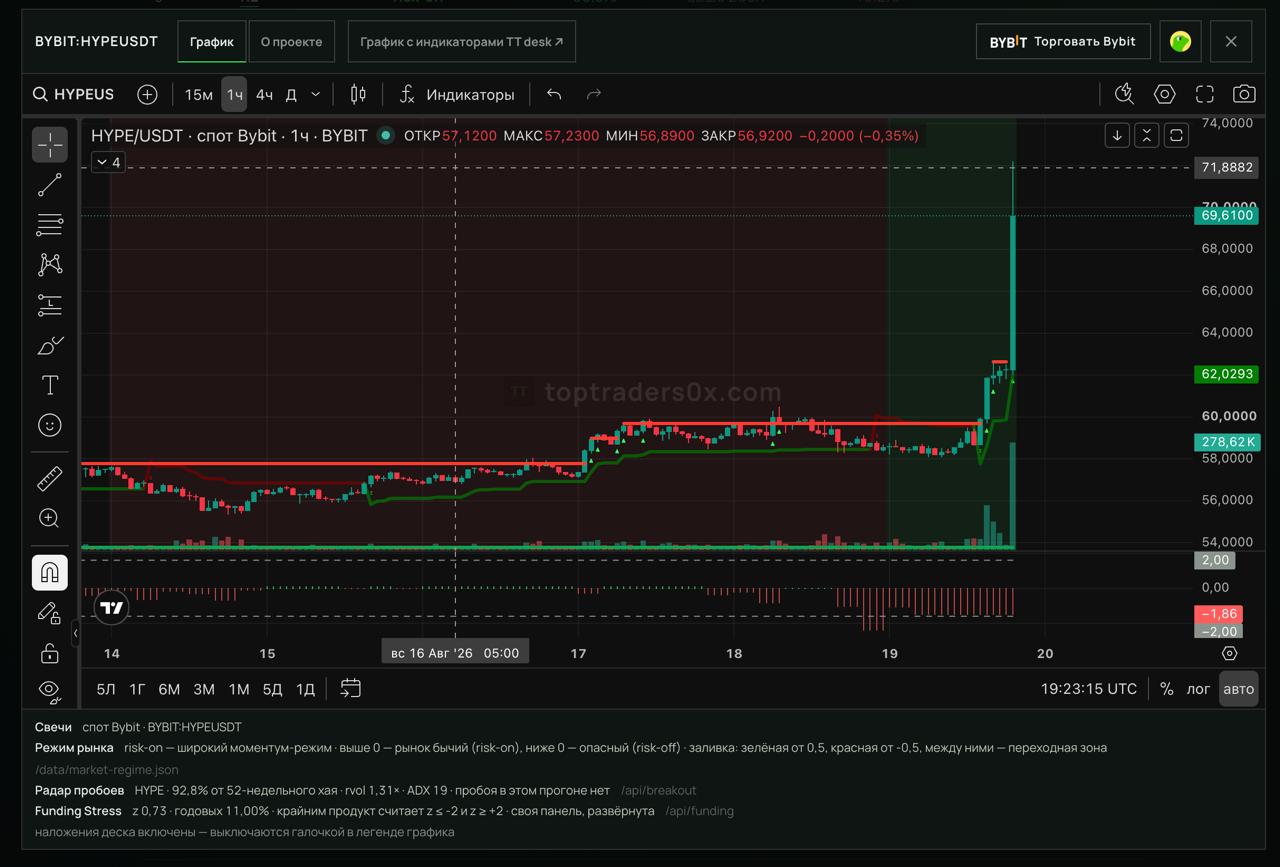Toggle stay-in-drawing-mode pencil lock
Image resolution: width=1280 pixels, height=867 pixels.
click(x=50, y=613)
